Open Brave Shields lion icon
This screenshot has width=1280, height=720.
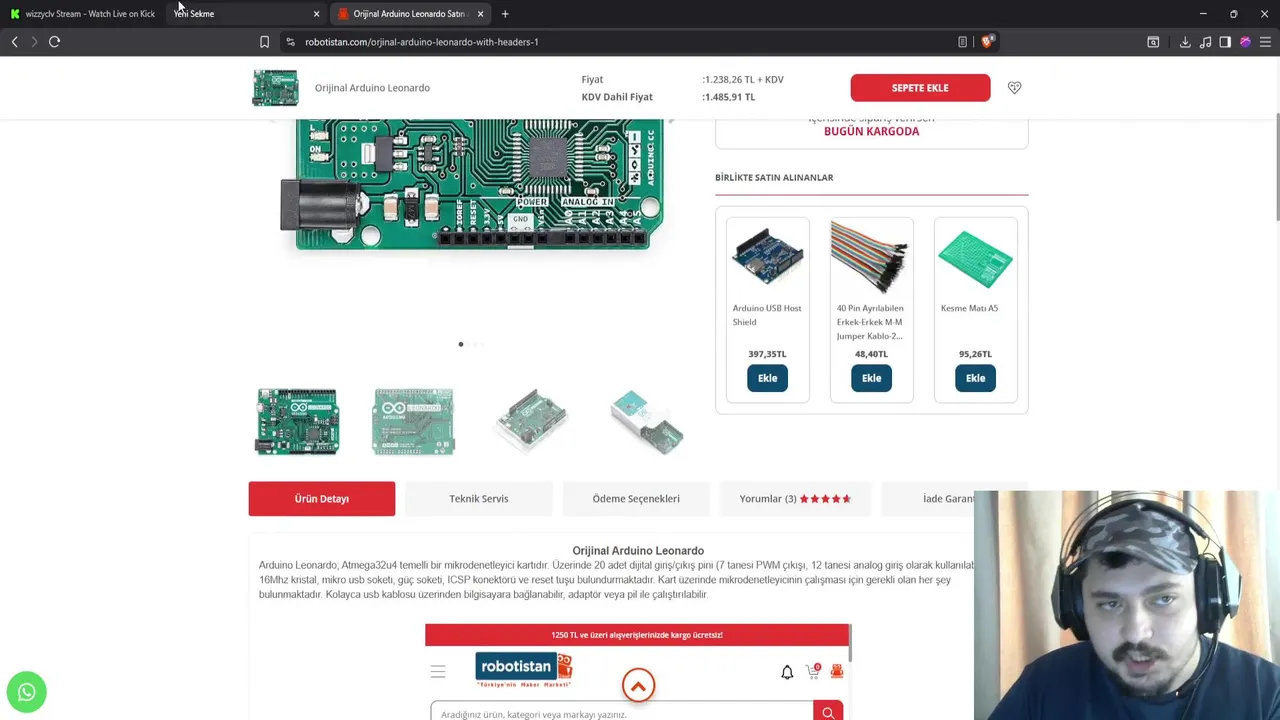987,42
